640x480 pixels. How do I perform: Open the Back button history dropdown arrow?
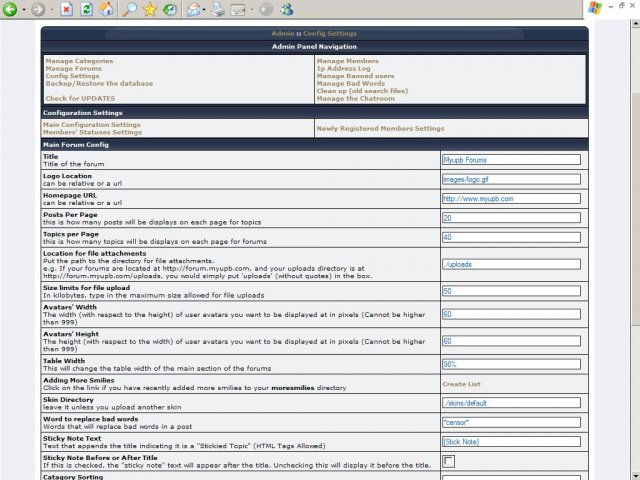point(24,10)
